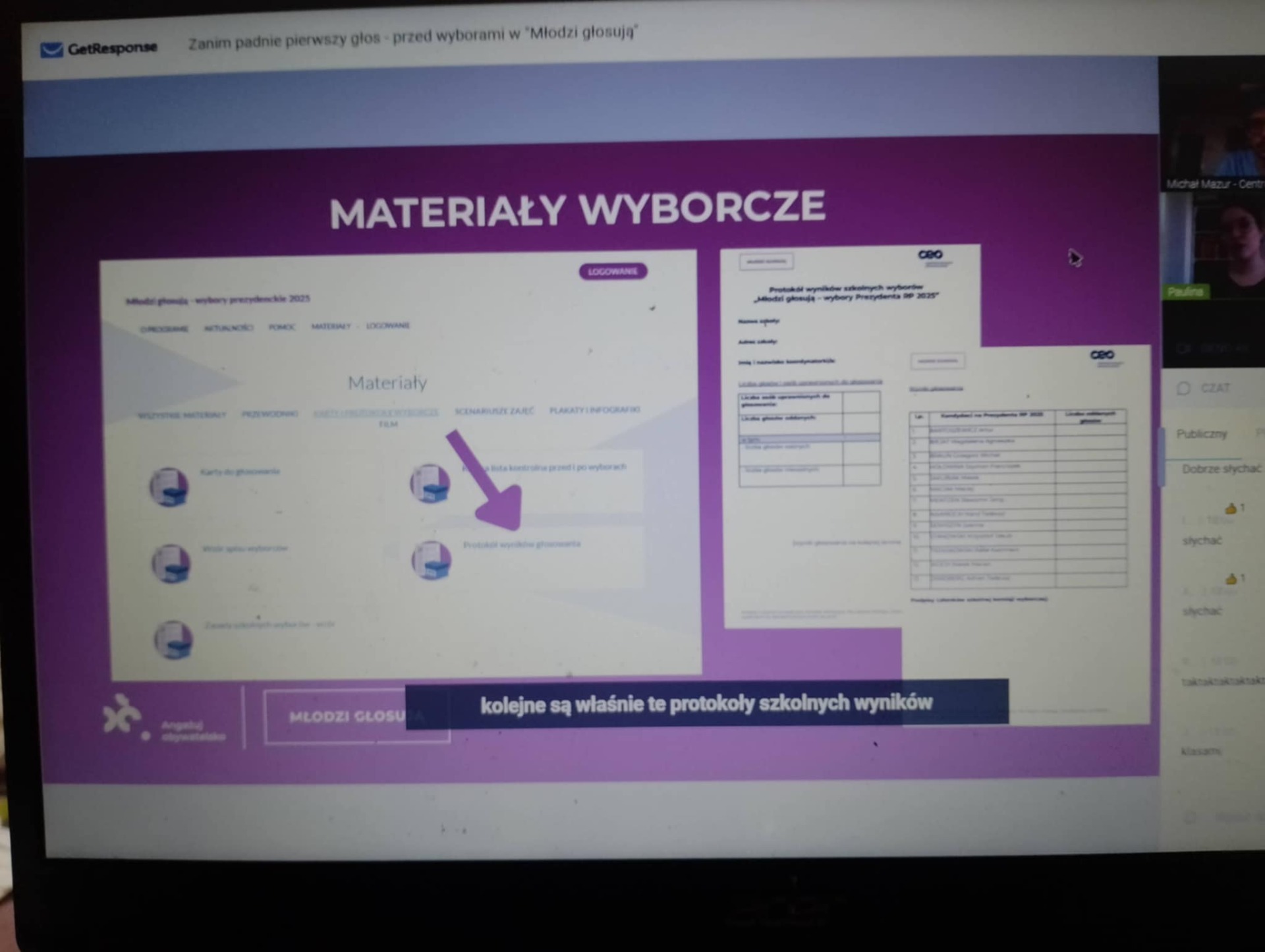
Task: Select the PLAKATY I INFOGRAFIKI tab
Action: (594, 410)
